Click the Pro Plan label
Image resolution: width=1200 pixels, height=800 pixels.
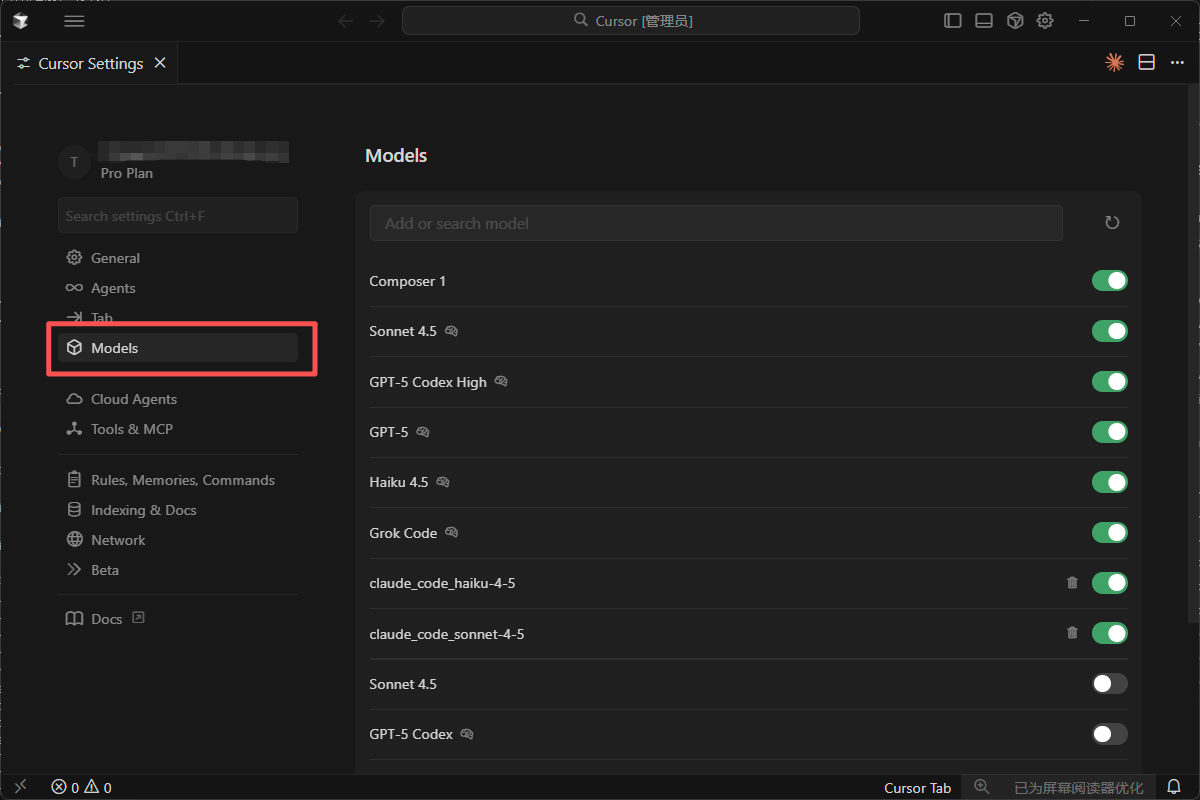pyautogui.click(x=127, y=173)
